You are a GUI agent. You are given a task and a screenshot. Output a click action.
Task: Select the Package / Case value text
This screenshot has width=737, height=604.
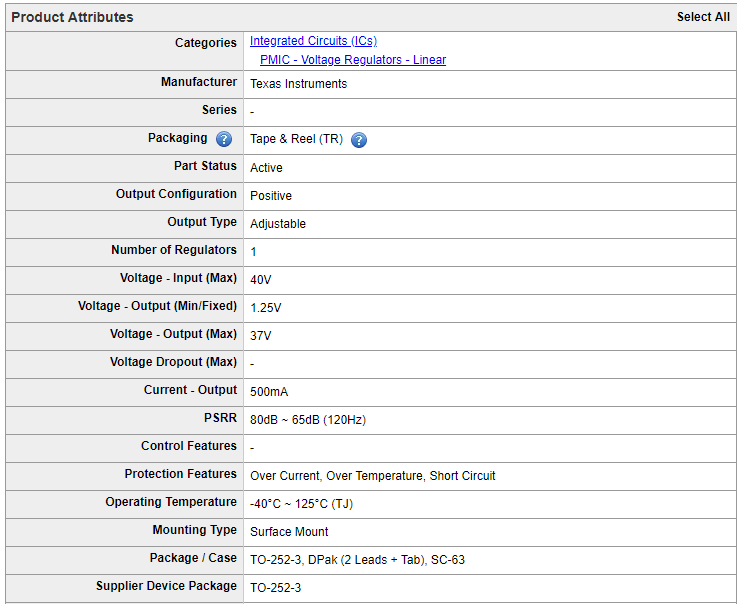[357, 560]
